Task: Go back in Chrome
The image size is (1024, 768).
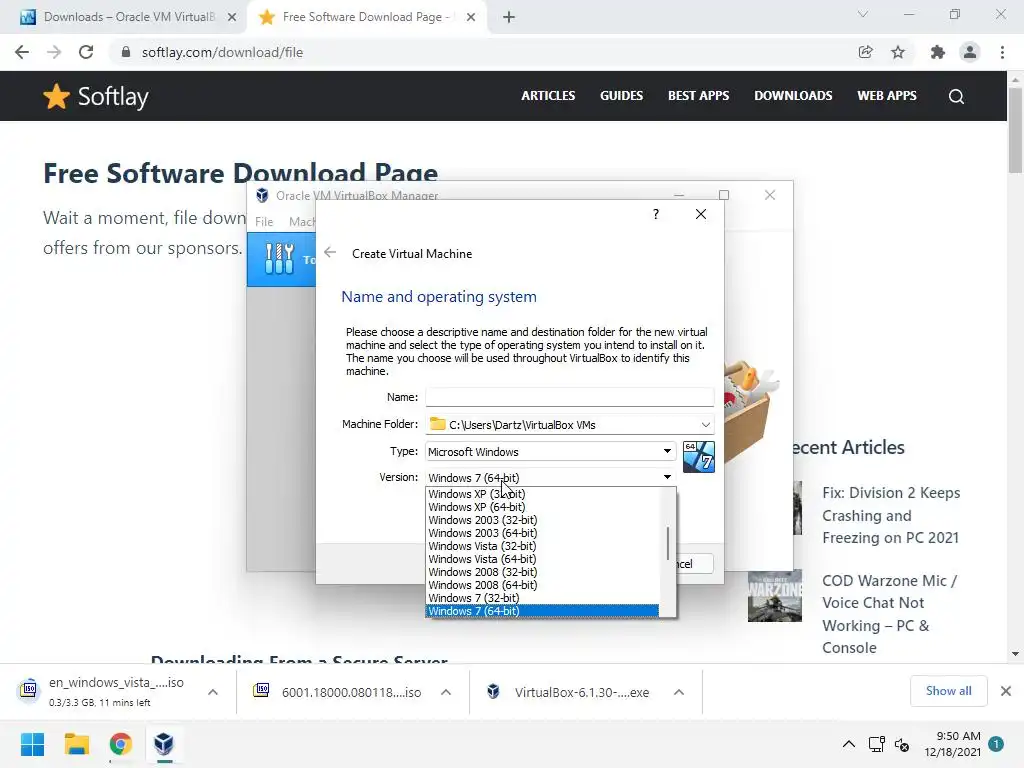Action: coord(22,52)
